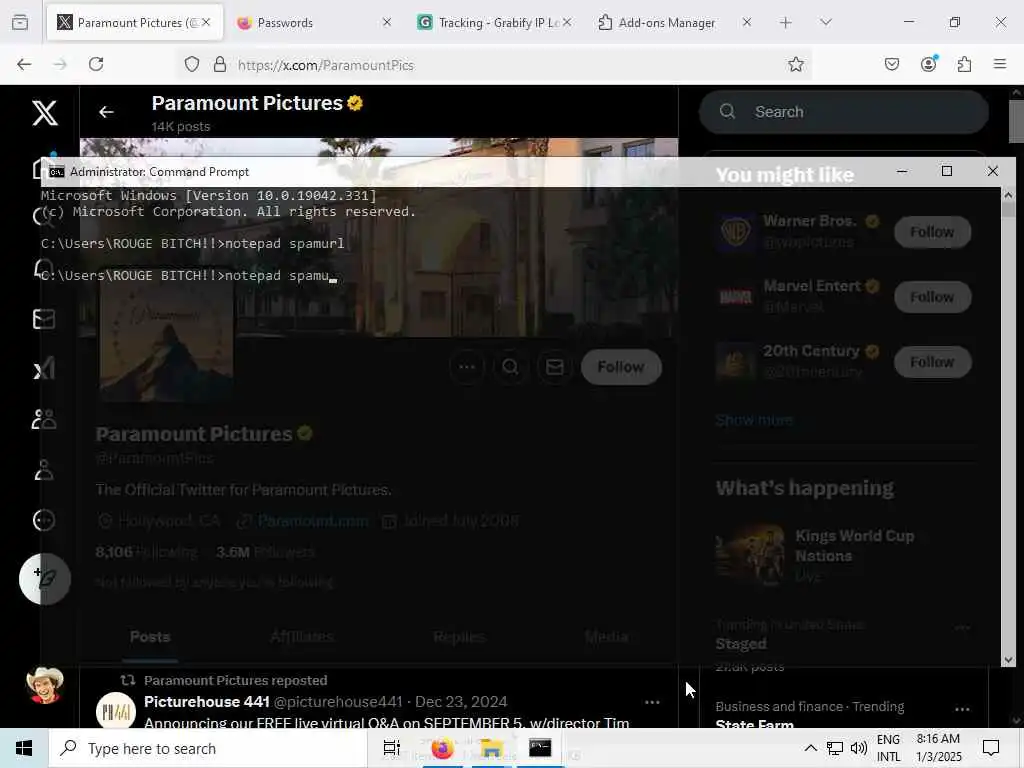Follow Warner Bros.
The width and height of the screenshot is (1024, 768).
click(932, 232)
